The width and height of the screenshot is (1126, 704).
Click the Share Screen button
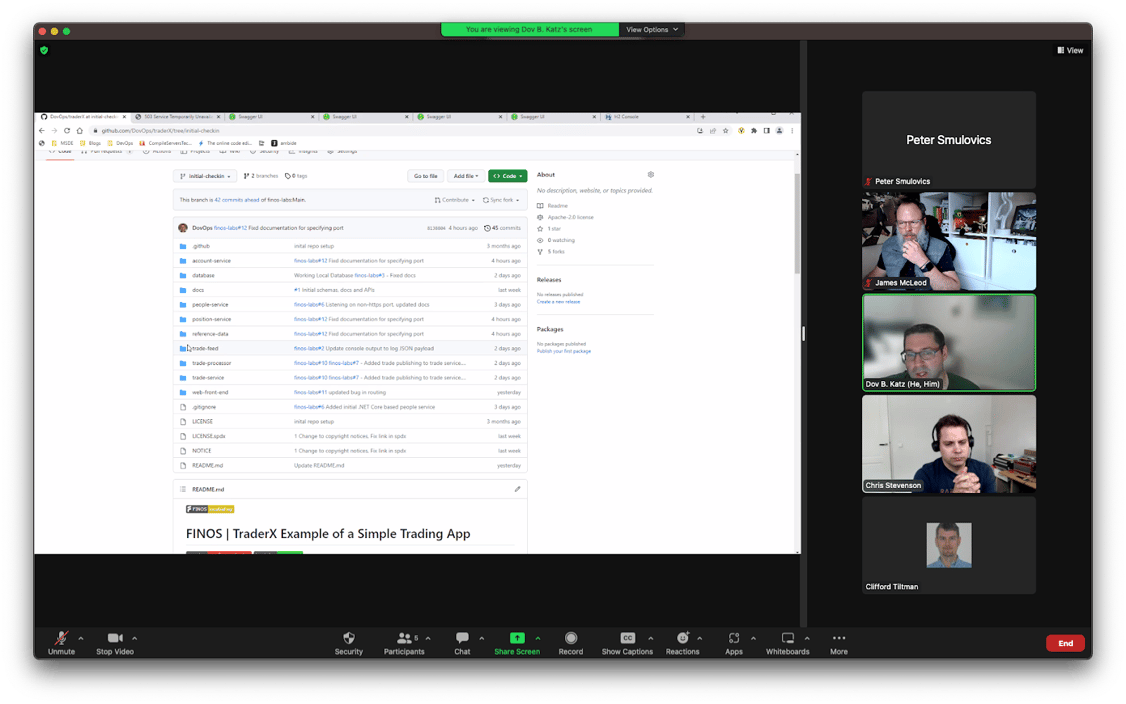[x=516, y=639]
